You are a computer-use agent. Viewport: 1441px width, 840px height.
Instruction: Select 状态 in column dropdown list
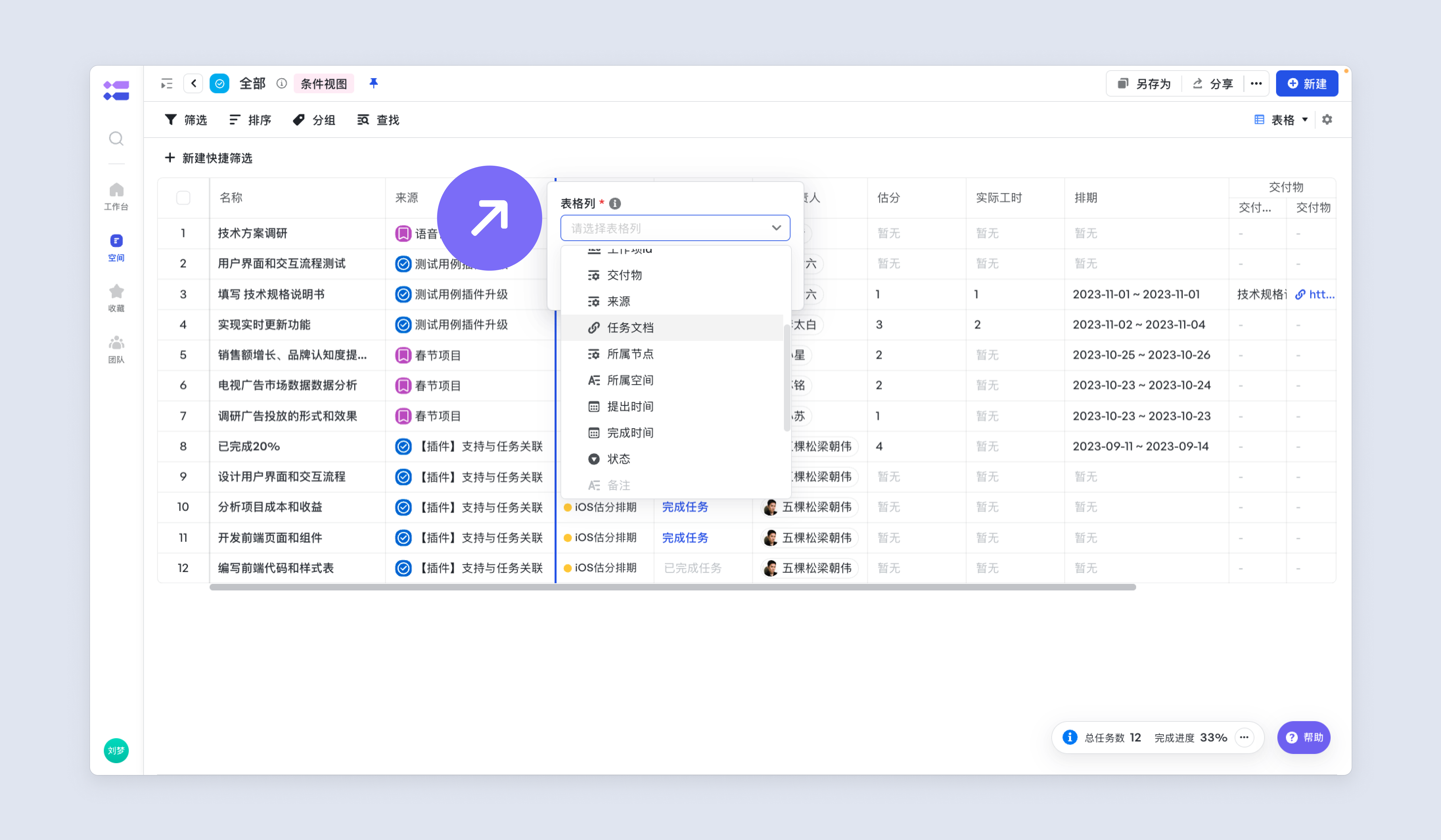click(673, 459)
